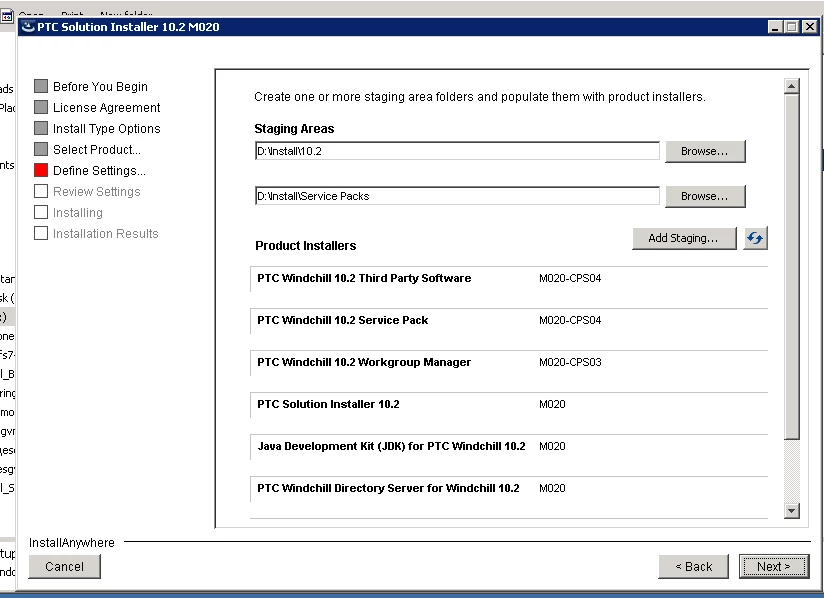Screen dimensions: 824x598
Task: Click the Product Installers heading
Action: [x=305, y=245]
